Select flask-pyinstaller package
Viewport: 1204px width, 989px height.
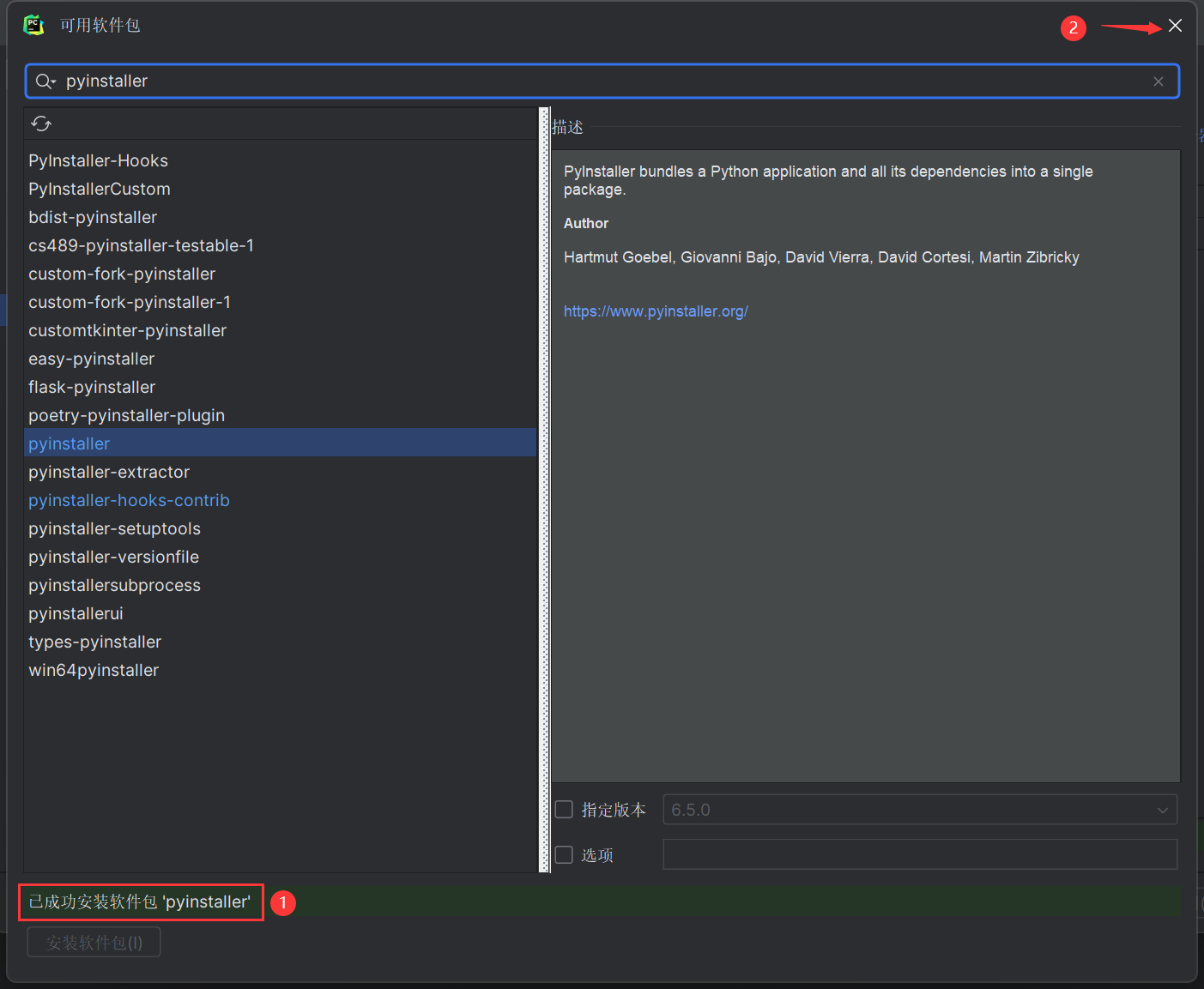click(280, 387)
